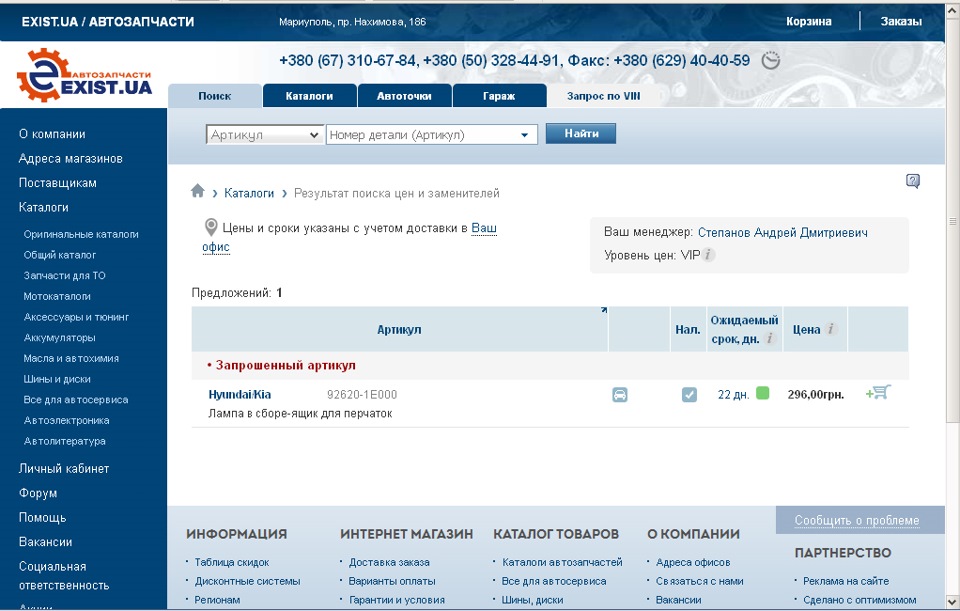Click scrollbar down arrow at bottom right

pyautogui.click(x=952, y=601)
